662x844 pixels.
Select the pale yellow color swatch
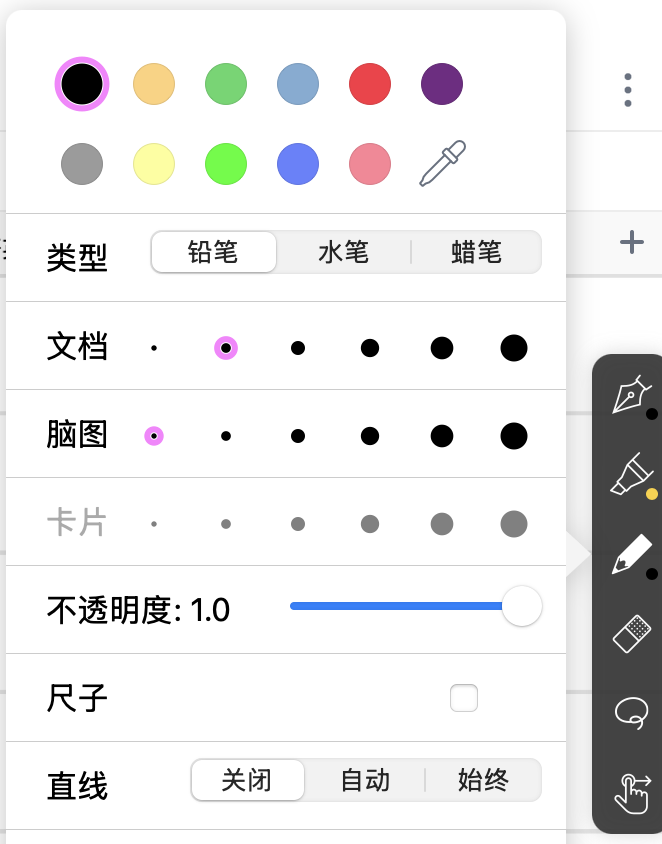(x=153, y=163)
